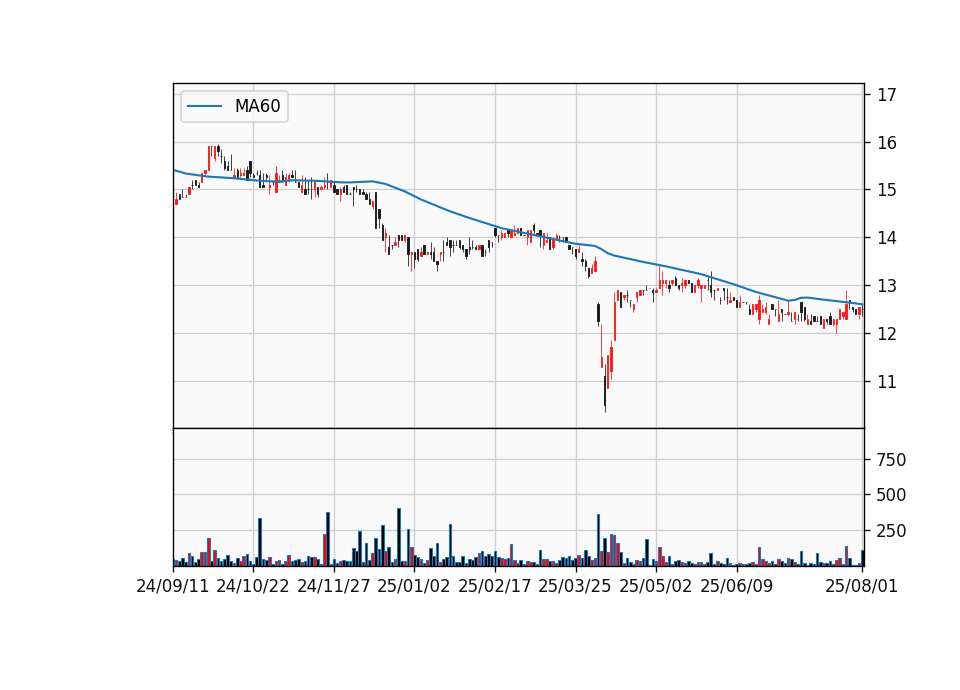Click the 25/03/25 date label
The height and width of the screenshot is (690, 960).
[575, 586]
